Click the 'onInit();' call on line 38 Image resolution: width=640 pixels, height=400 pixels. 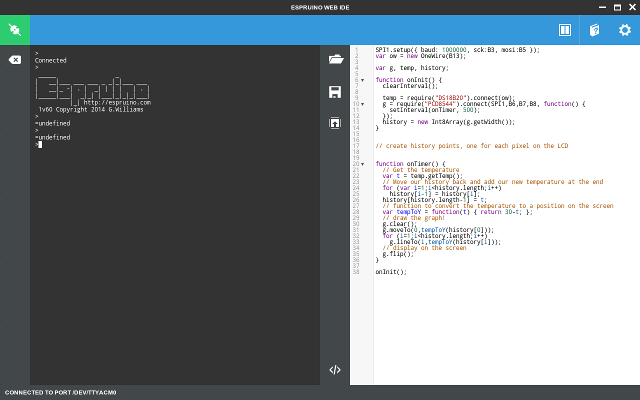pyautogui.click(x=391, y=272)
